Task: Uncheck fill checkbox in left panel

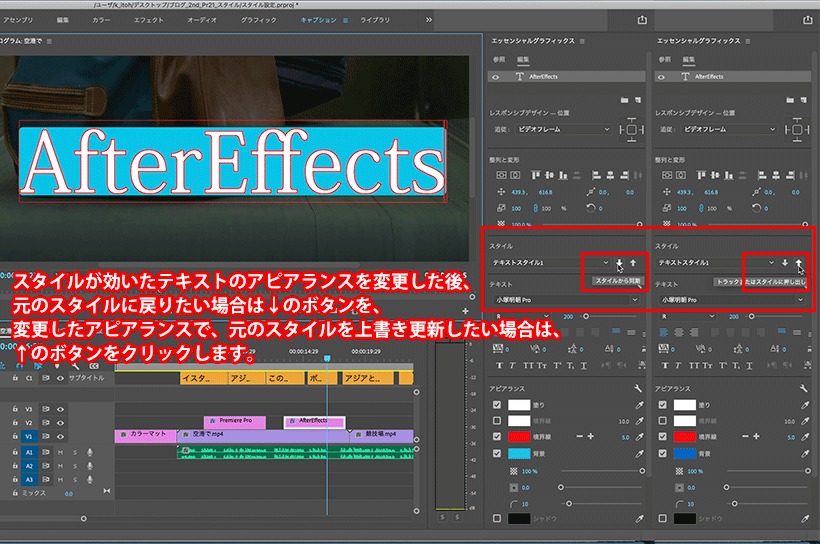Action: click(497, 404)
